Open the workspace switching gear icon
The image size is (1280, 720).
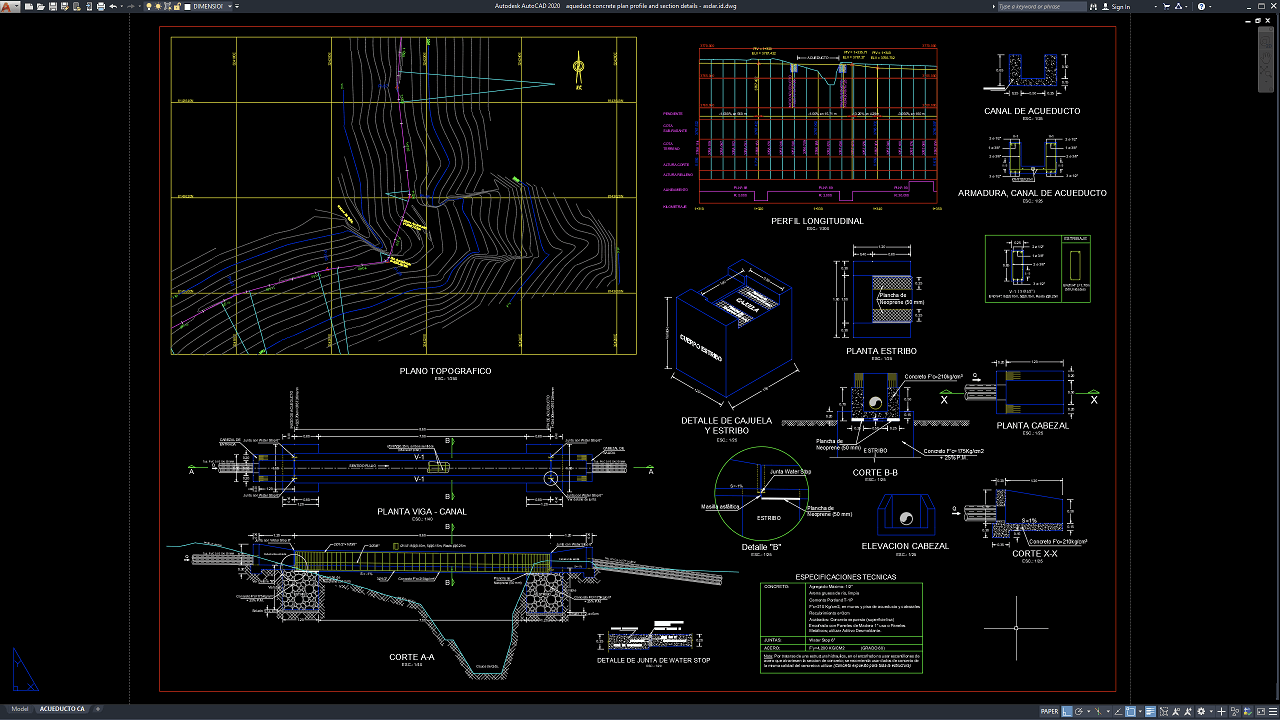[1201, 712]
